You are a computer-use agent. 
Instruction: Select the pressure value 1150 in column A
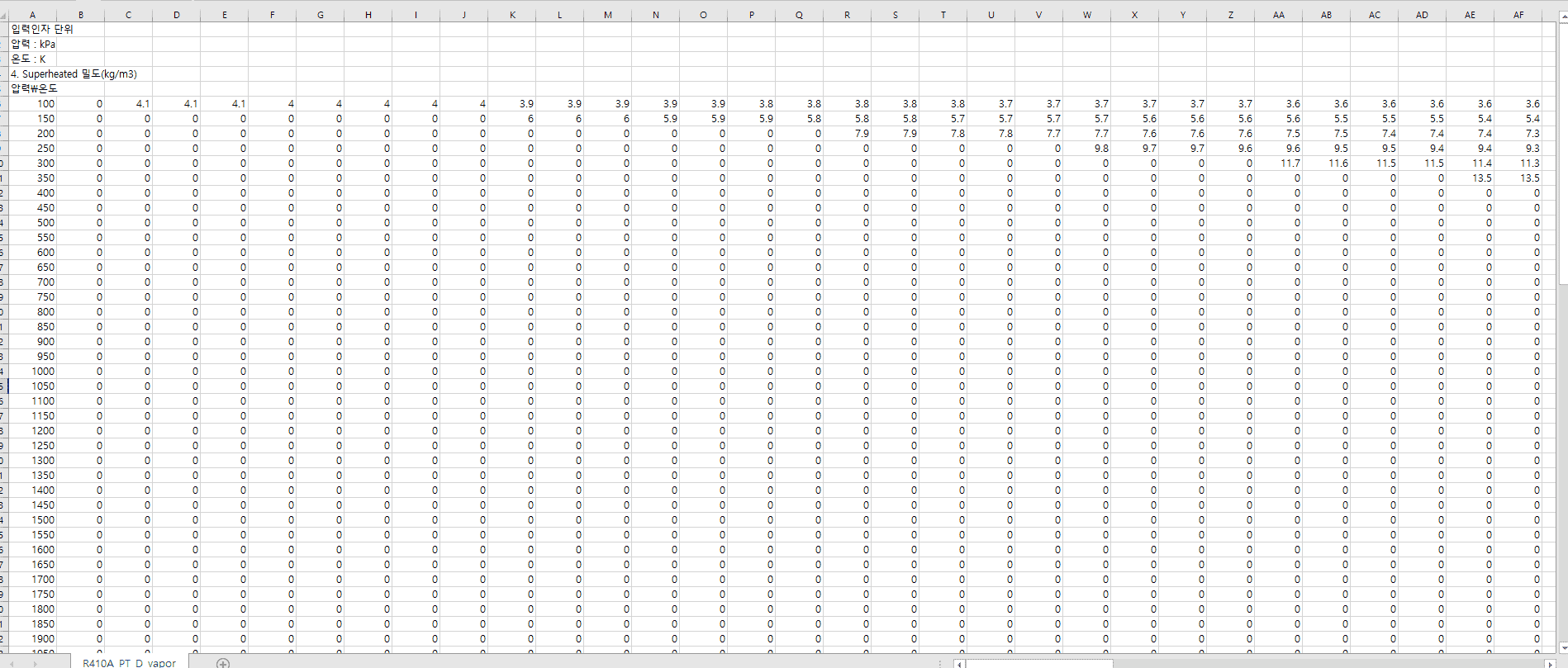(x=32, y=415)
